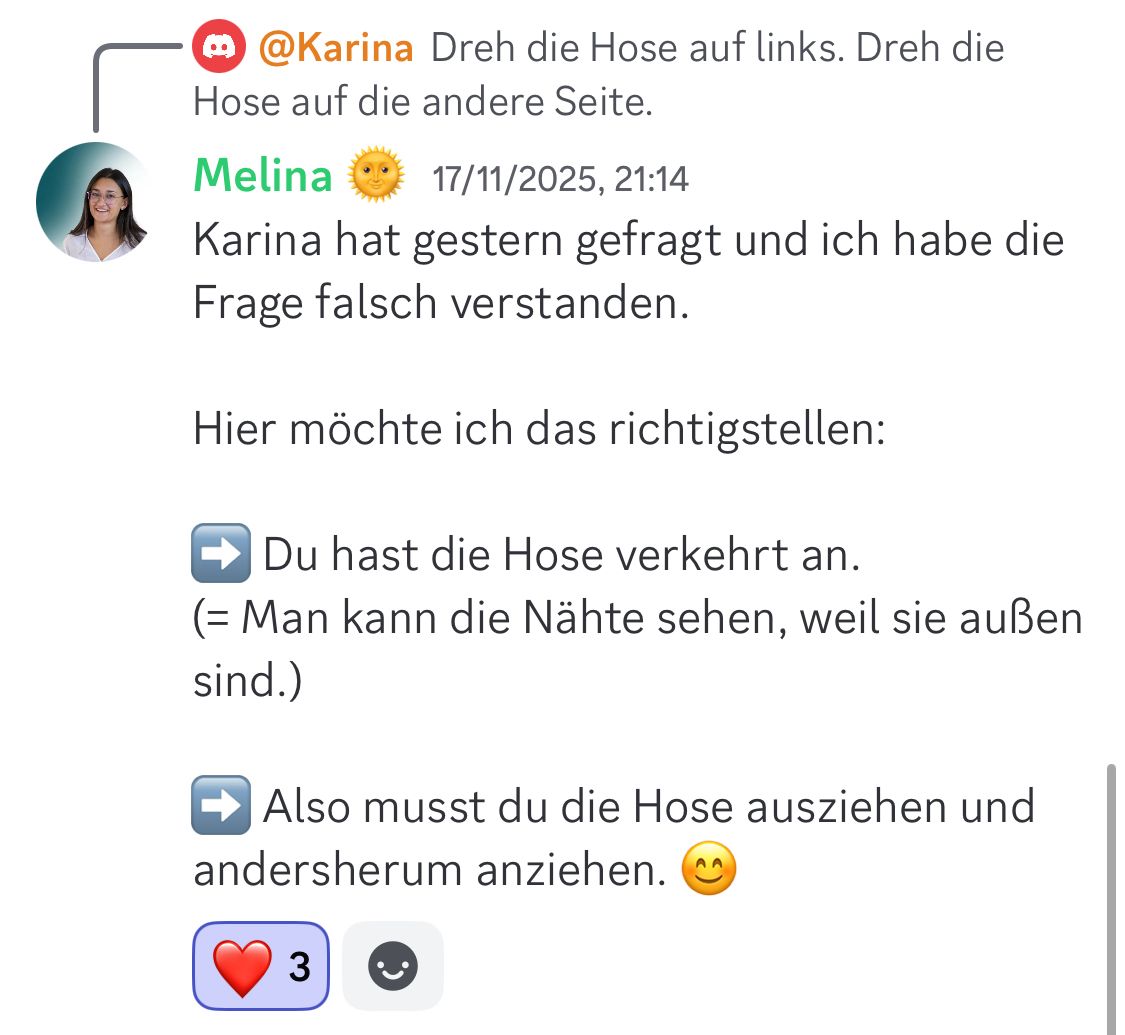Screen dimensions: 1125x1035
Task: Click the arrow emoji before "Also musst"
Action: (220, 808)
